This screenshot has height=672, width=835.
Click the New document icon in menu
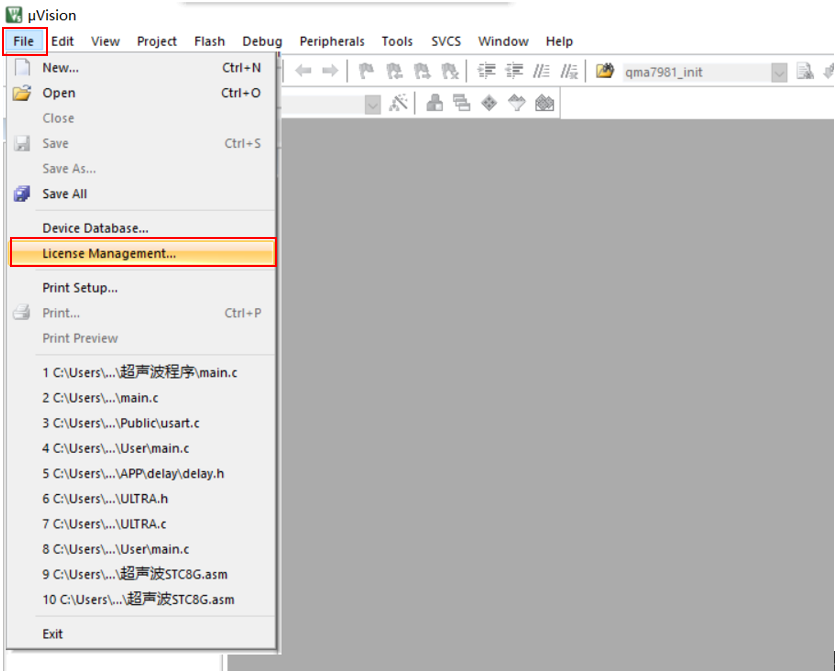coord(22,68)
